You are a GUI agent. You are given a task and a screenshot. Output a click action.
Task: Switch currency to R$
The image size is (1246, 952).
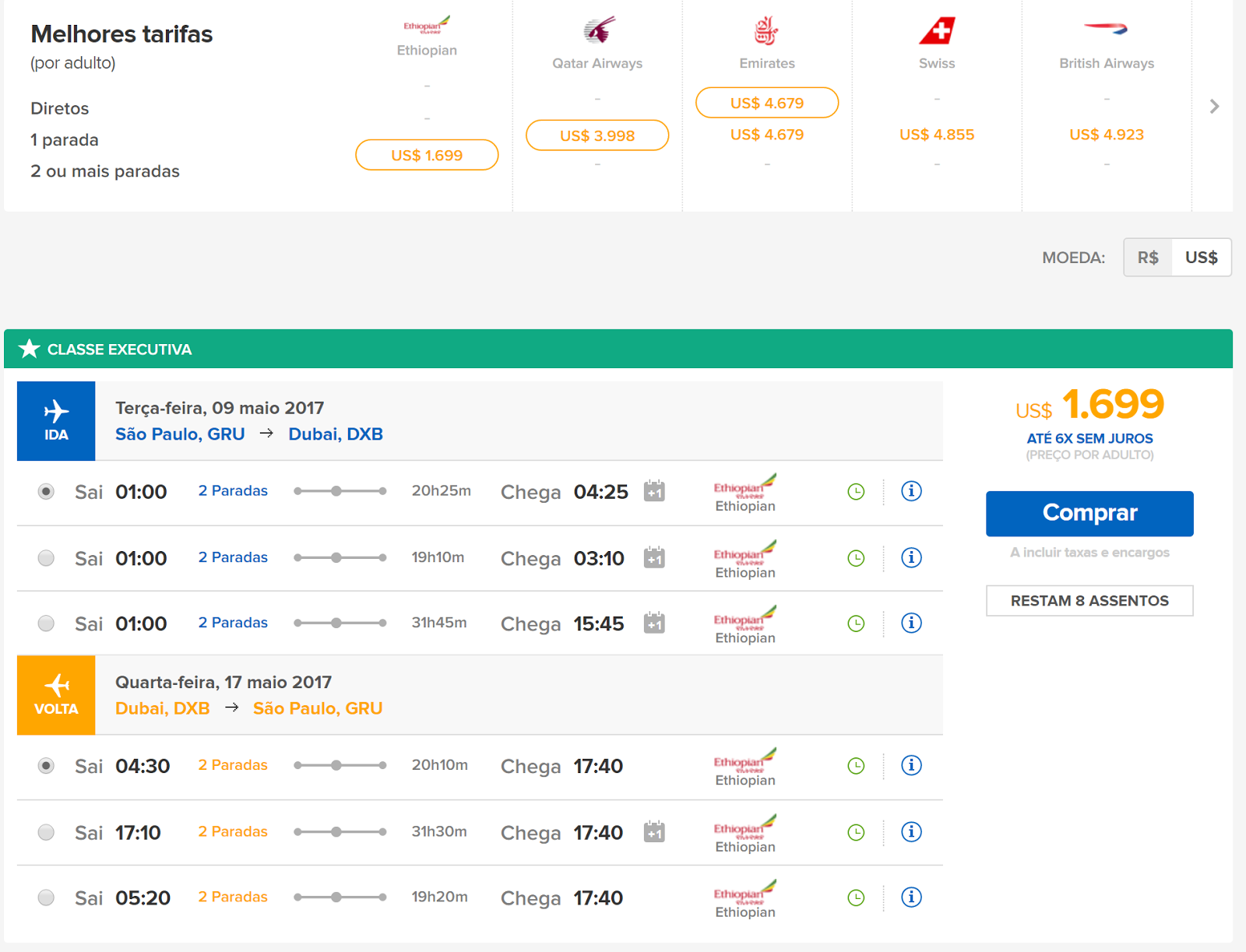[x=1148, y=258]
